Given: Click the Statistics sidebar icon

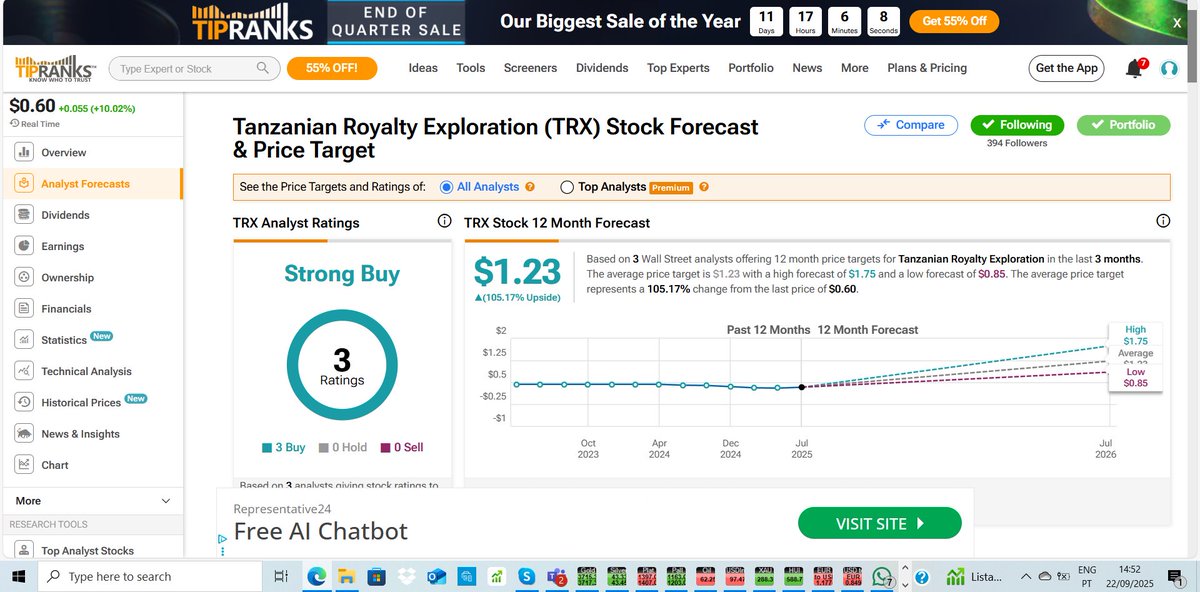Looking at the screenshot, I should (x=24, y=340).
